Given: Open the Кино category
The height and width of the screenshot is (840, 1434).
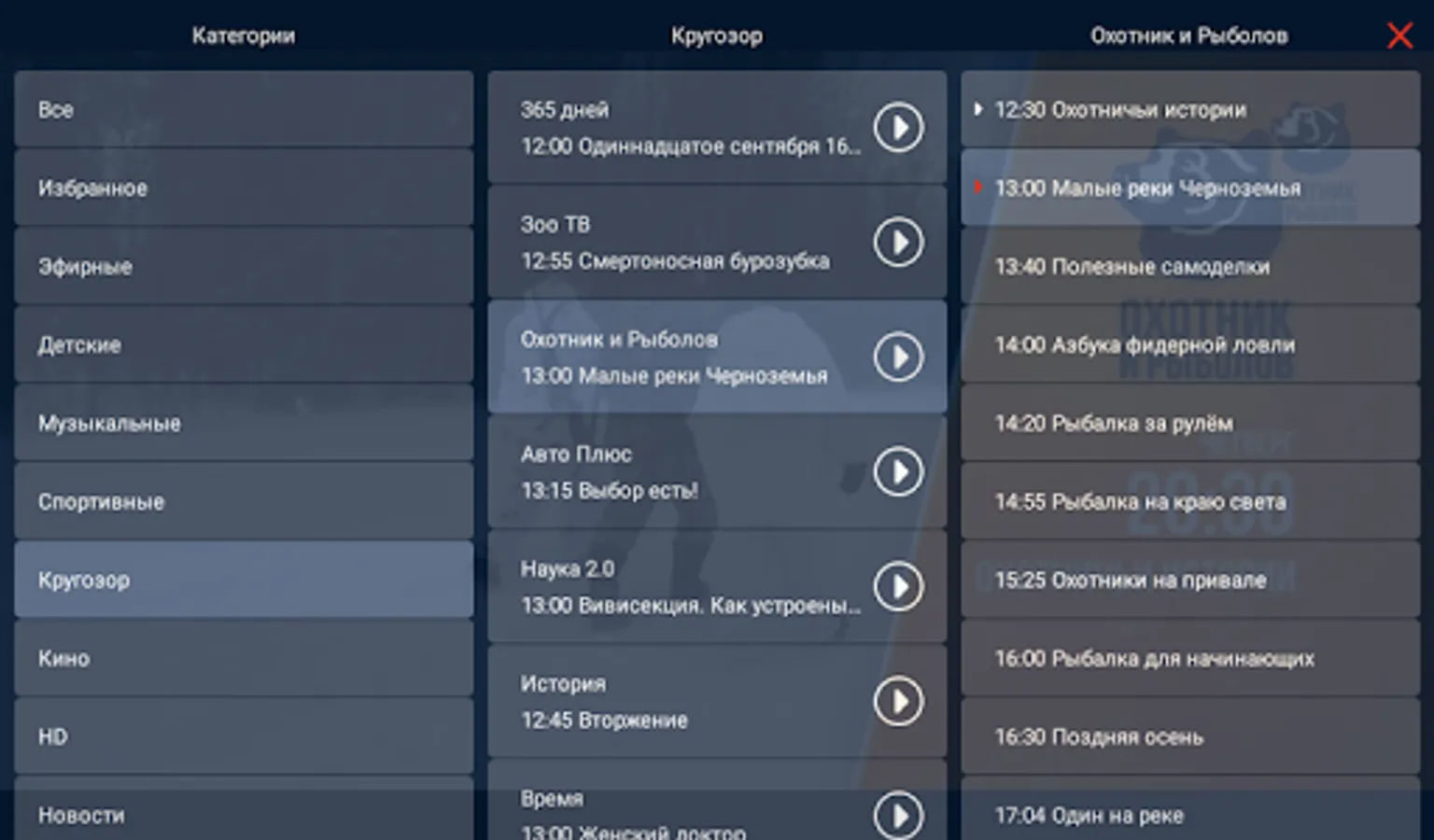Looking at the screenshot, I should click(244, 658).
